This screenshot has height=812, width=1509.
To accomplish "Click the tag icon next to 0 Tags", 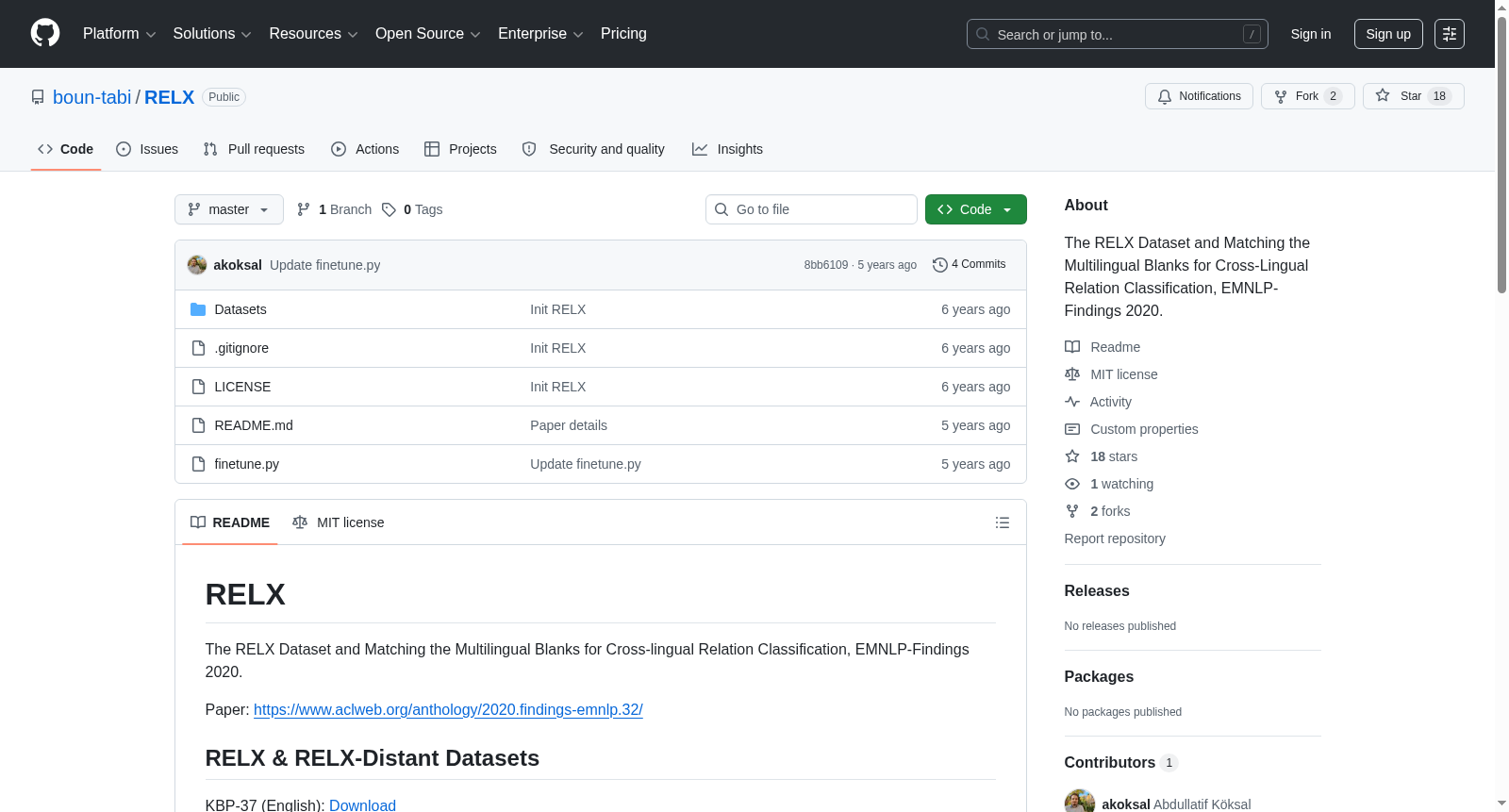I will coord(389,209).
